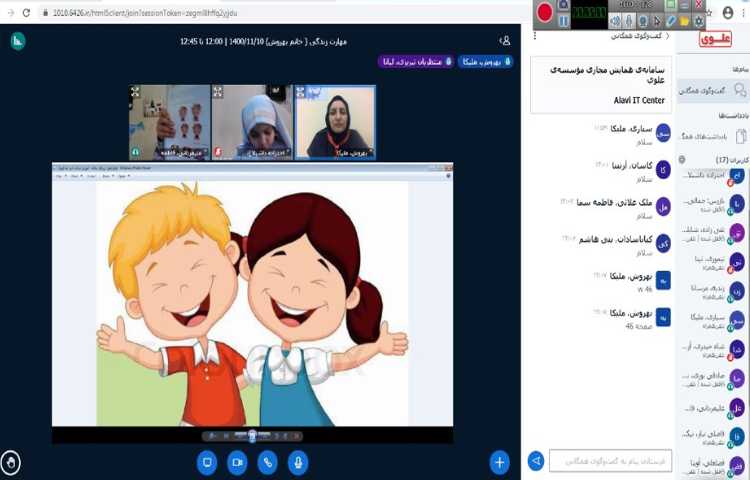Click the leave audio phone button
The width and height of the screenshot is (750, 480).
coord(267,462)
